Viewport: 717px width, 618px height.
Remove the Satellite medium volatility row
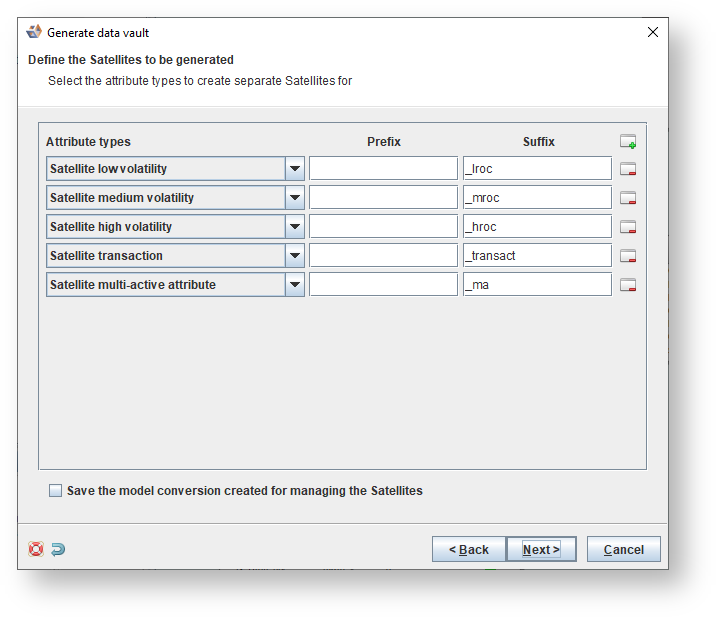628,198
